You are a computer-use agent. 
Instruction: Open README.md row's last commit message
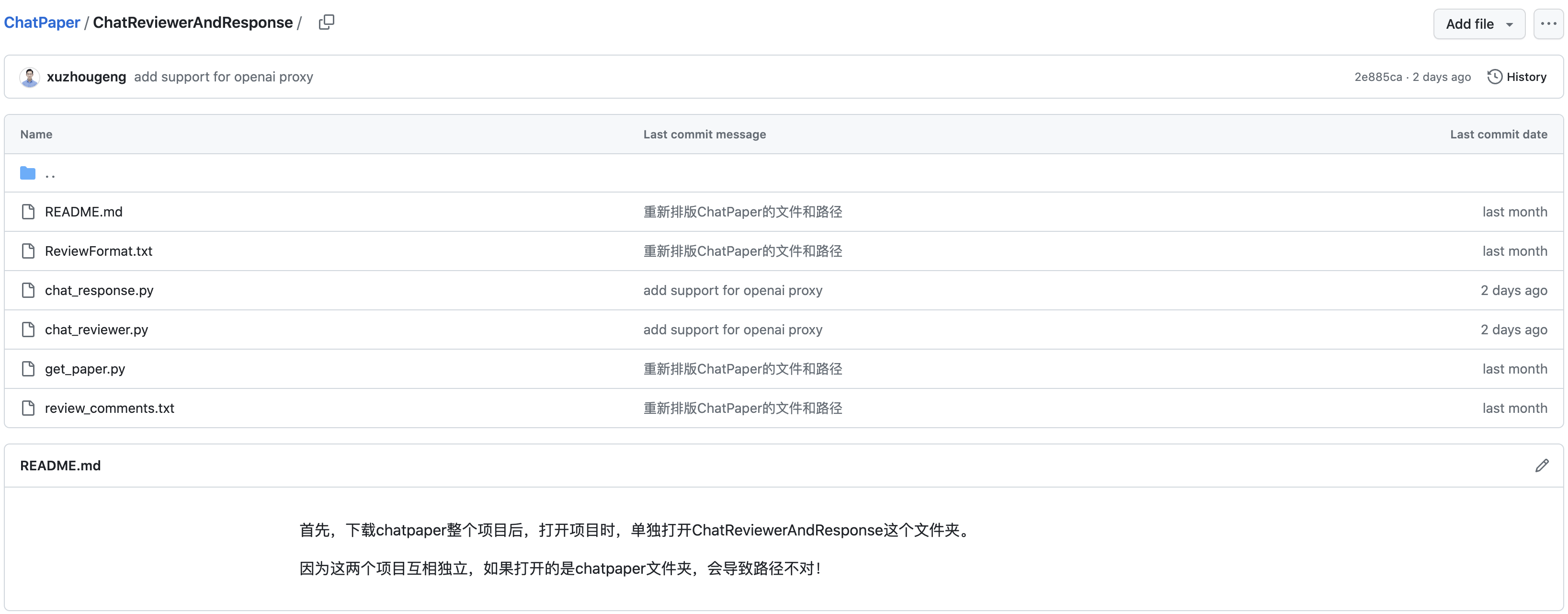(743, 212)
